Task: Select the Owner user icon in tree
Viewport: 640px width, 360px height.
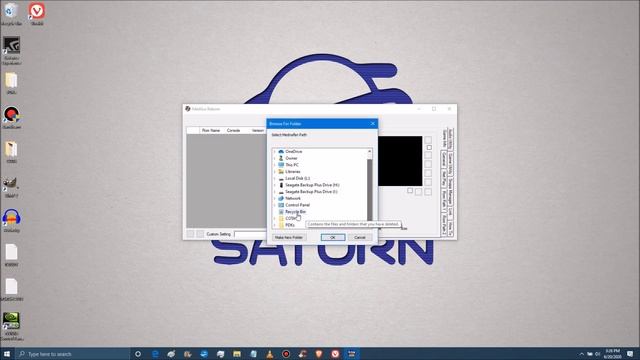Action: 281,158
